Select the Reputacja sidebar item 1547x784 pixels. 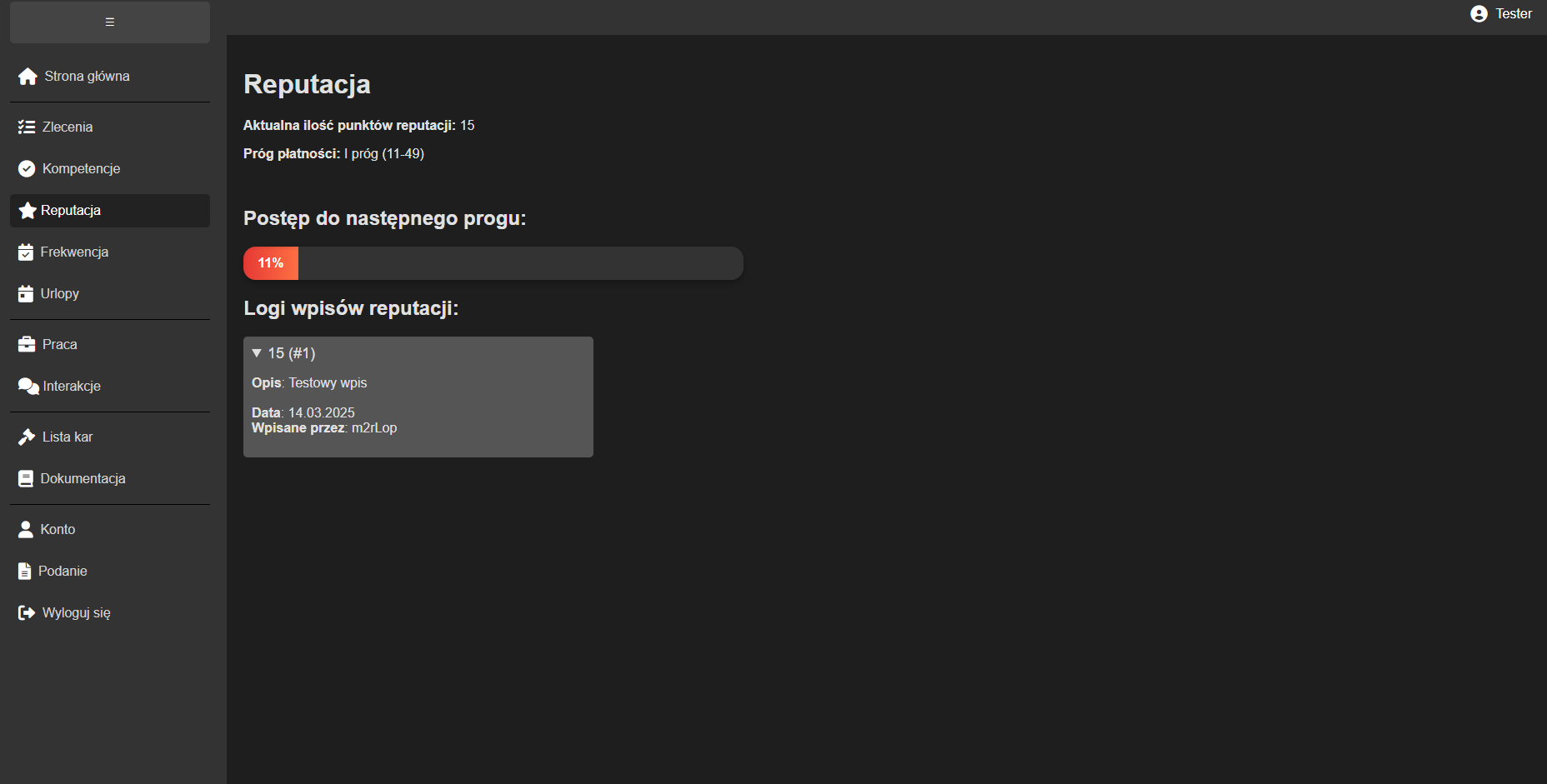pyautogui.click(x=71, y=211)
